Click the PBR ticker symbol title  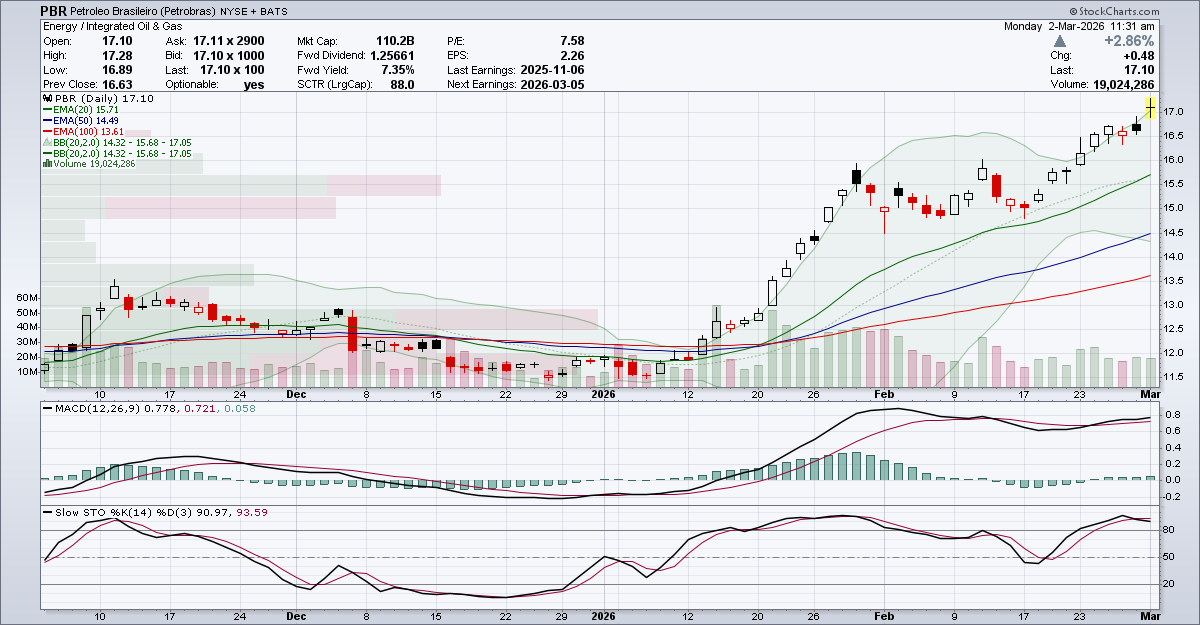(54, 11)
